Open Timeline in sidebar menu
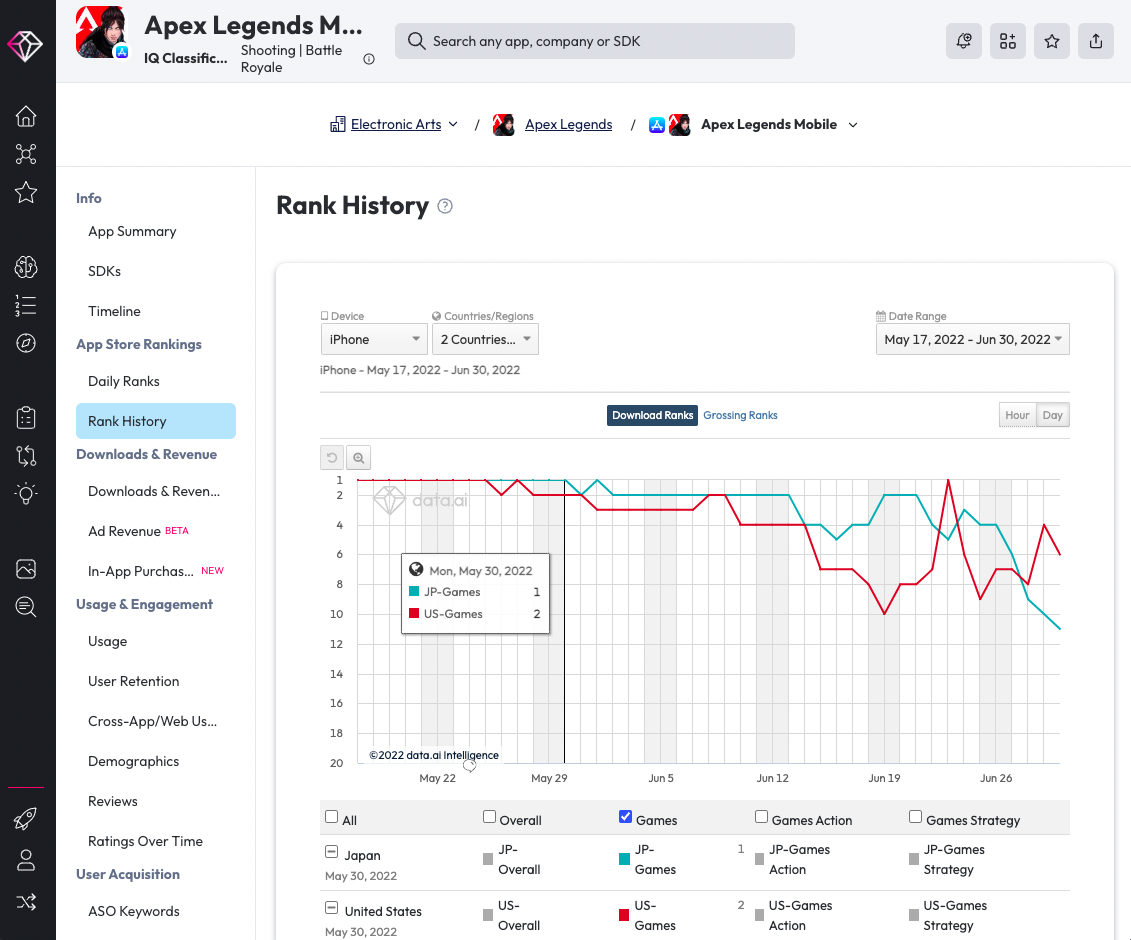This screenshot has height=940, width=1131. [114, 312]
